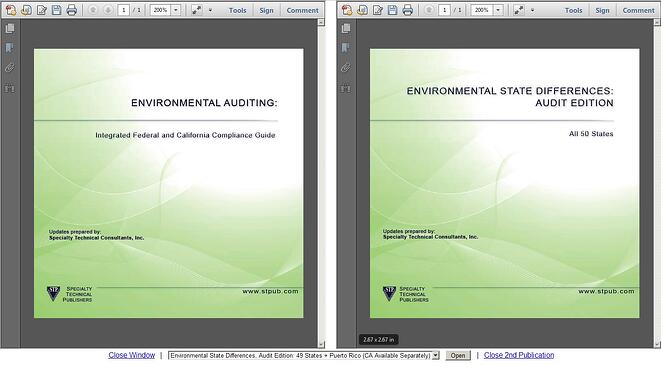
Task: Click the Close 2nd Publication link
Action: (x=519, y=355)
